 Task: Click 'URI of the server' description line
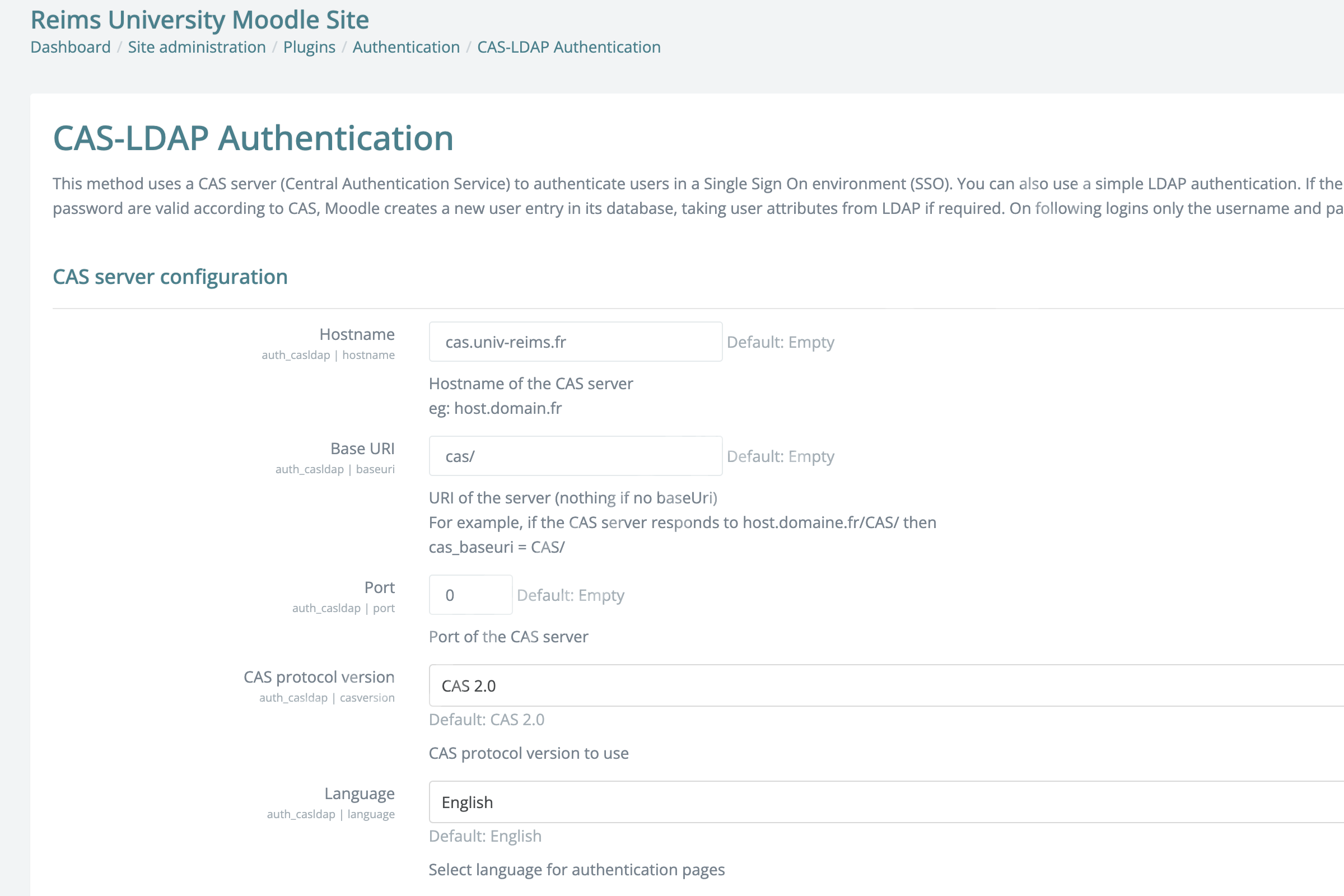(573, 498)
